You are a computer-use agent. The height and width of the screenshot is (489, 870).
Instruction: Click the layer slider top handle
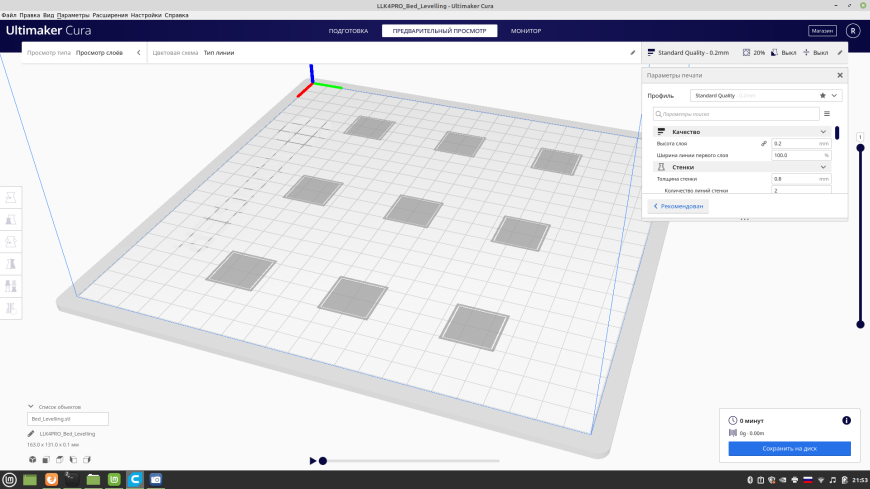point(860,148)
